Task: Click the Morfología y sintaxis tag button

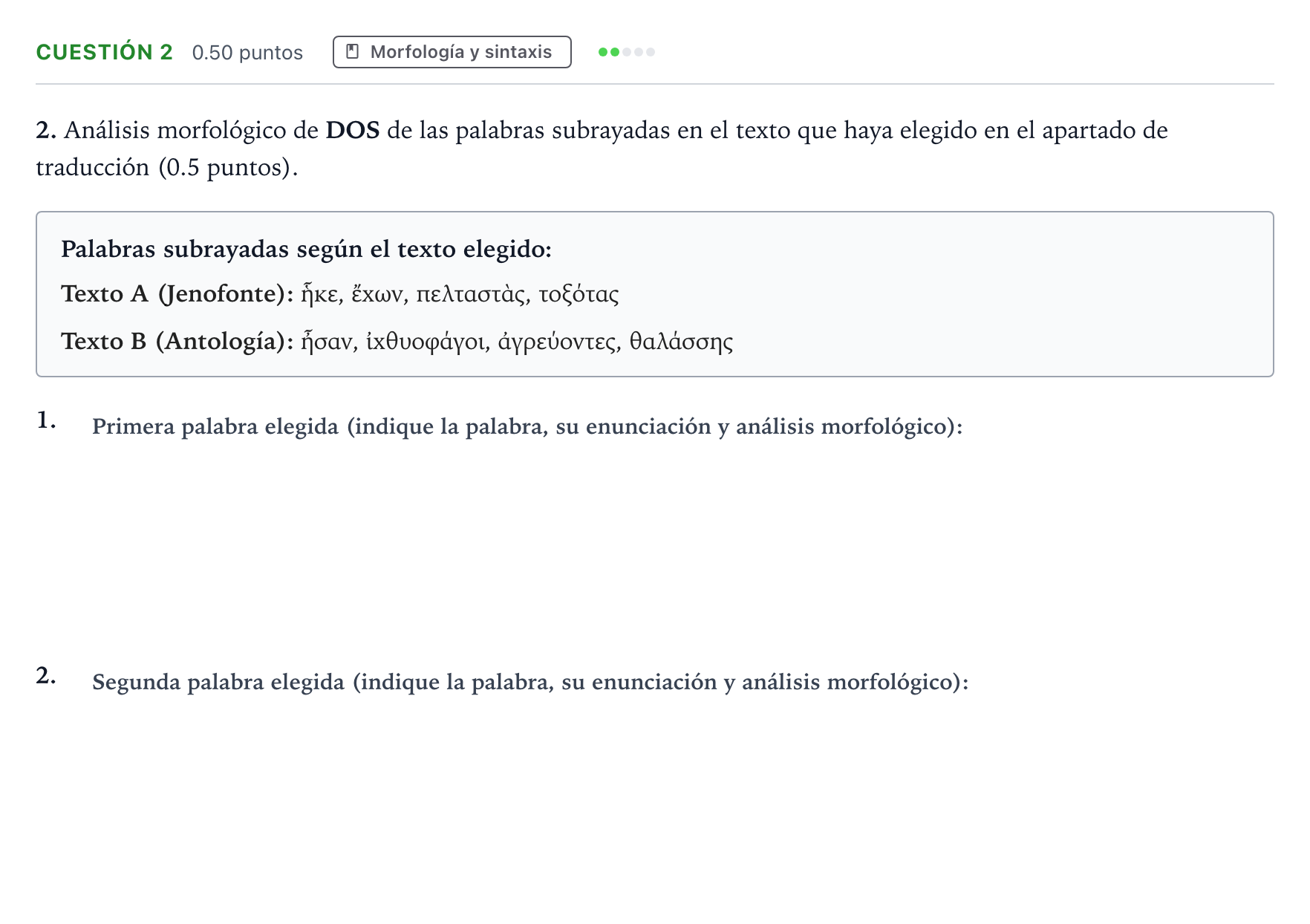Action: pos(452,52)
